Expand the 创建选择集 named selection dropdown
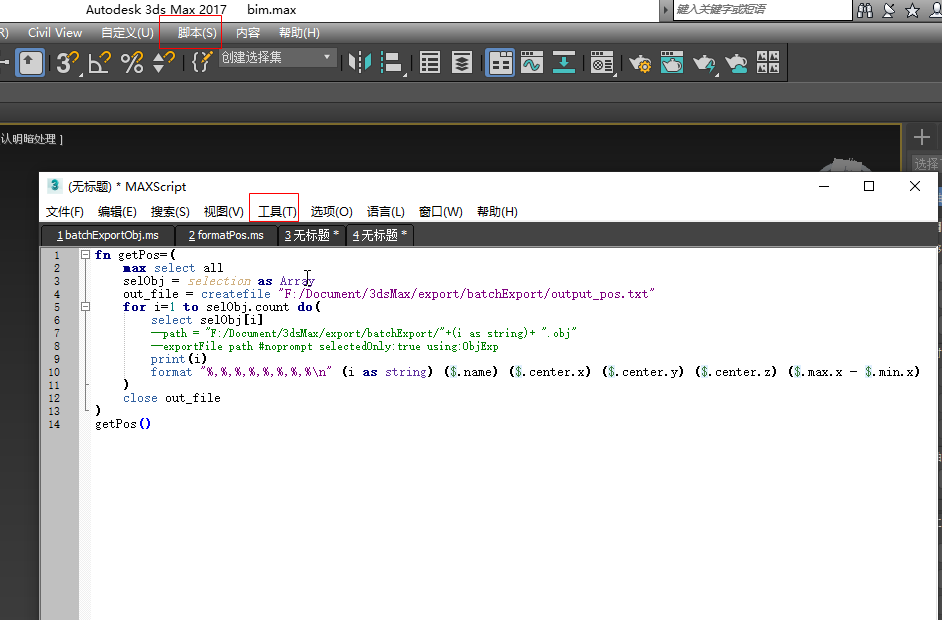This screenshot has width=942, height=620. (x=327, y=58)
